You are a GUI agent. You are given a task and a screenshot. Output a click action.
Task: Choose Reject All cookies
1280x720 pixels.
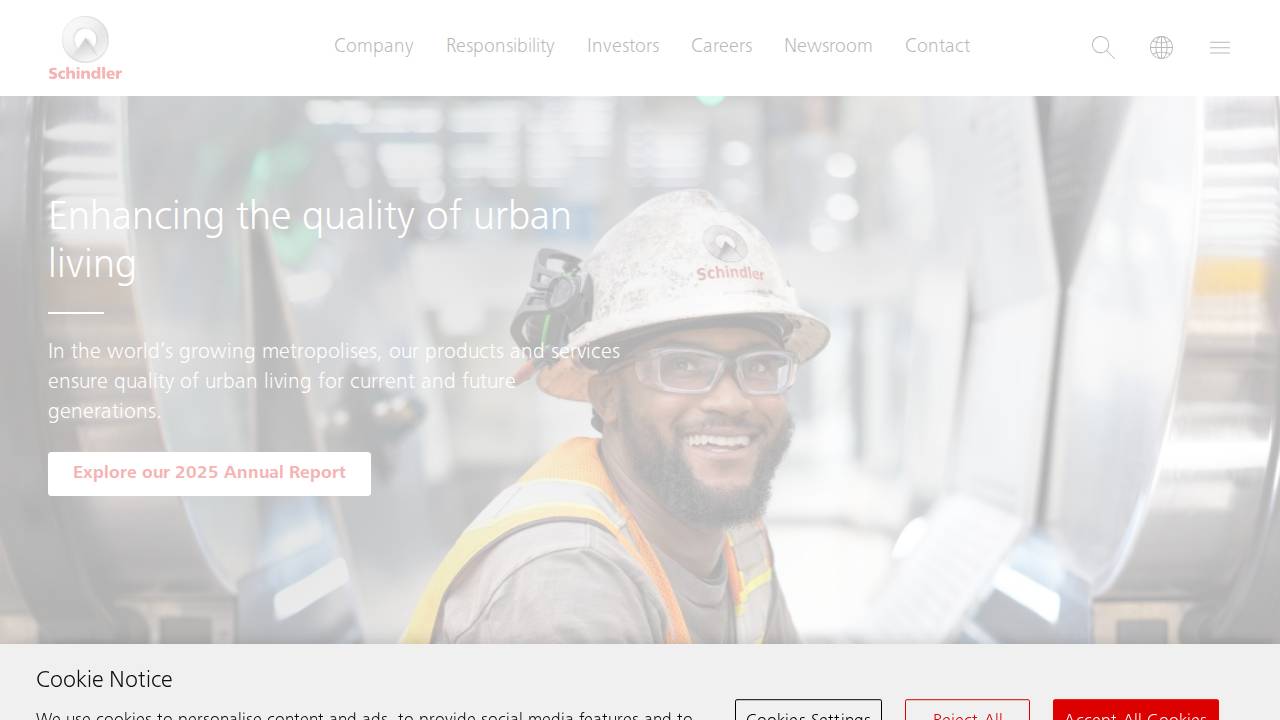coord(967,710)
